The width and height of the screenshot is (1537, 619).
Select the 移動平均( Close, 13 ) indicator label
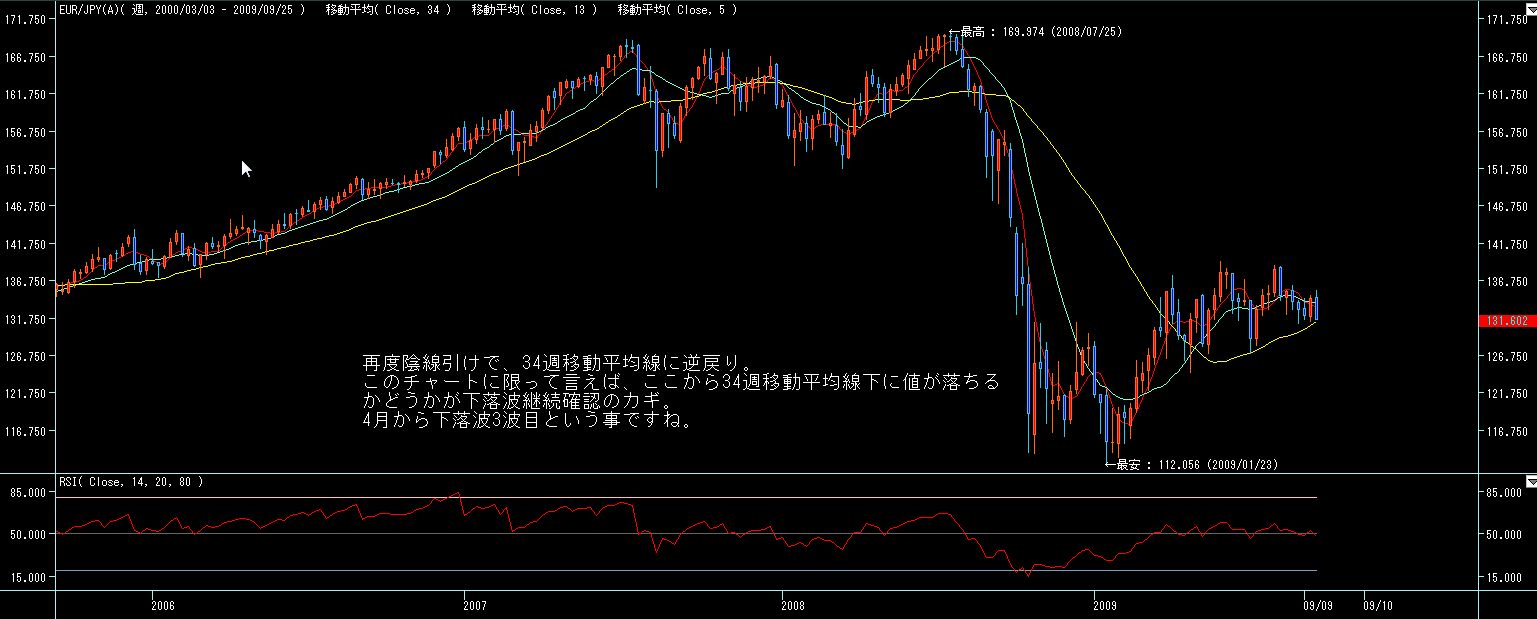coord(534,9)
